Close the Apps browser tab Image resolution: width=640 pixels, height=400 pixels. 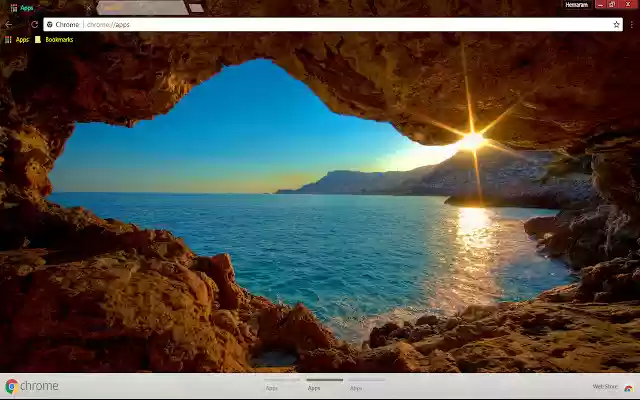pos(89,8)
